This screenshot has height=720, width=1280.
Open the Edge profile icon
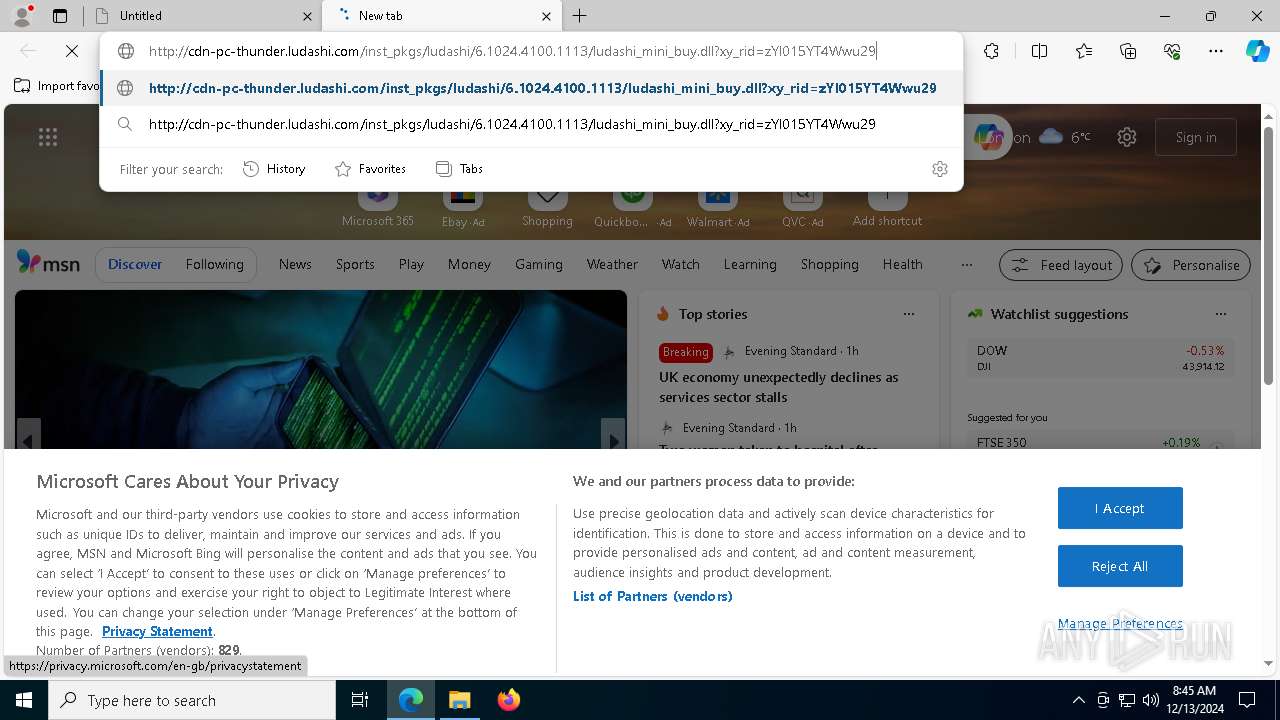(22, 16)
